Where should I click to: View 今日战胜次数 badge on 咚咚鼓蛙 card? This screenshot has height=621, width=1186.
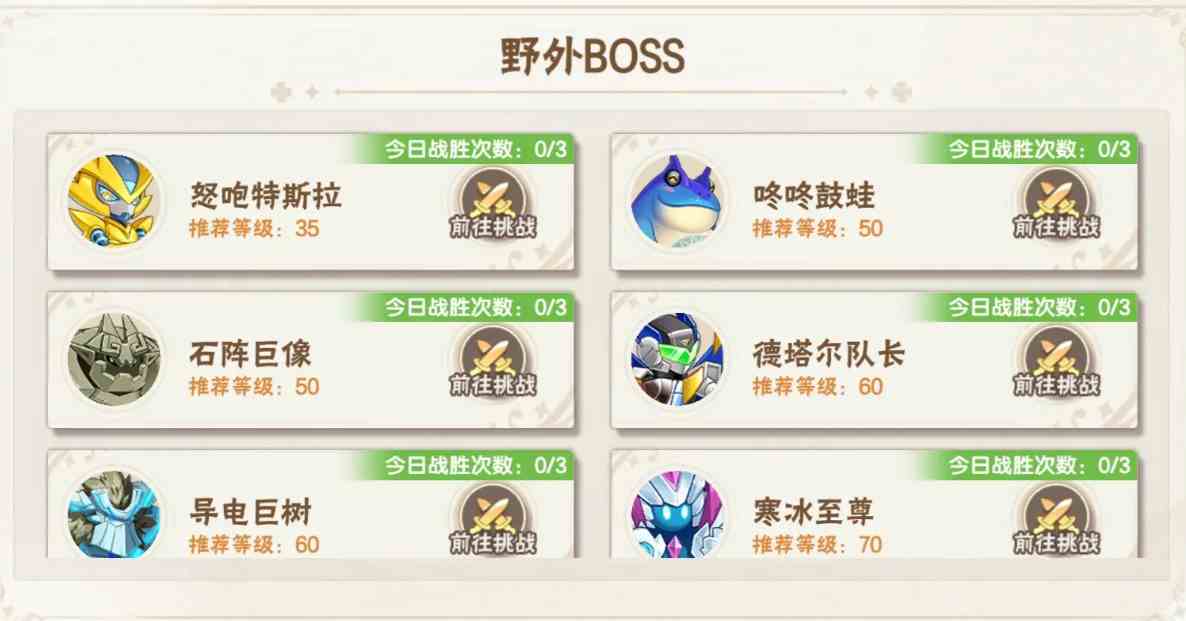(1039, 149)
